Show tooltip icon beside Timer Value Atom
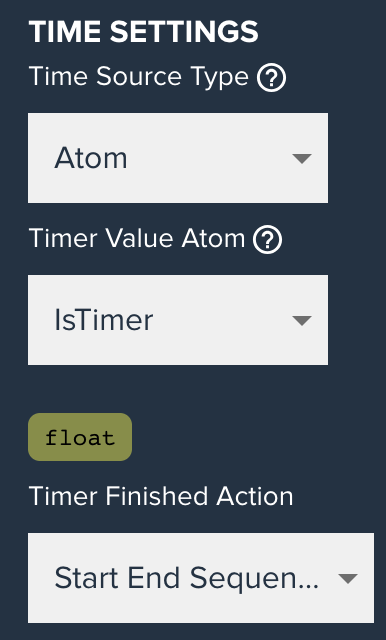The height and width of the screenshot is (640, 386). tap(267, 239)
